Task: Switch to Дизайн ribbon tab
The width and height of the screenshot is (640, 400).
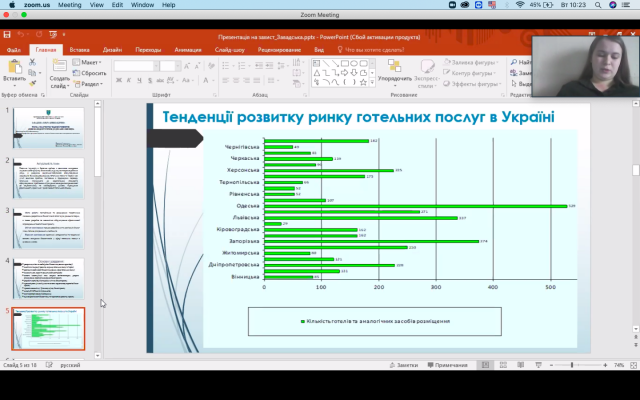Action: pyautogui.click(x=112, y=50)
